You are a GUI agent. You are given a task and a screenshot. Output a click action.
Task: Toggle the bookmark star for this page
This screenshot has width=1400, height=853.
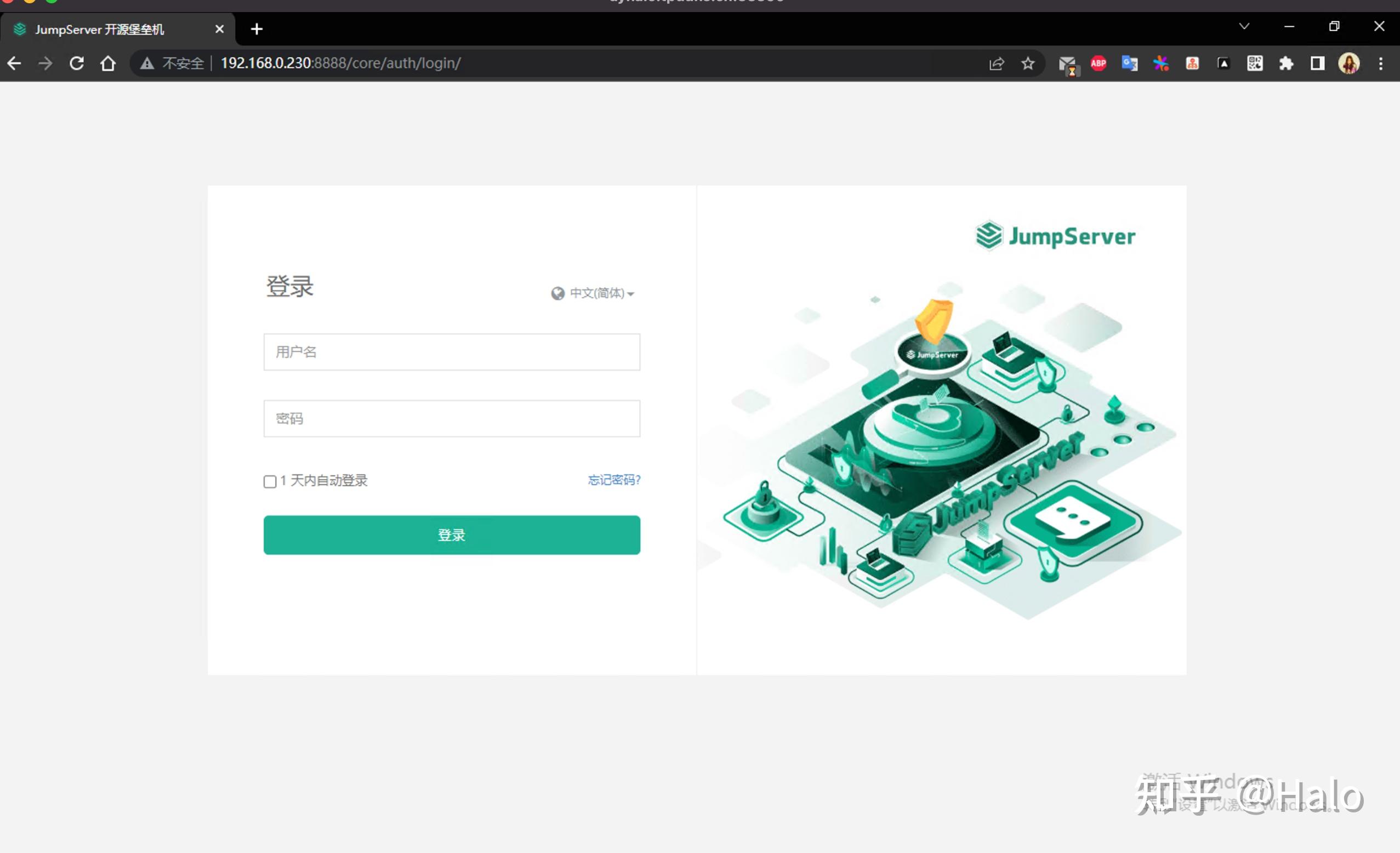(x=1028, y=63)
